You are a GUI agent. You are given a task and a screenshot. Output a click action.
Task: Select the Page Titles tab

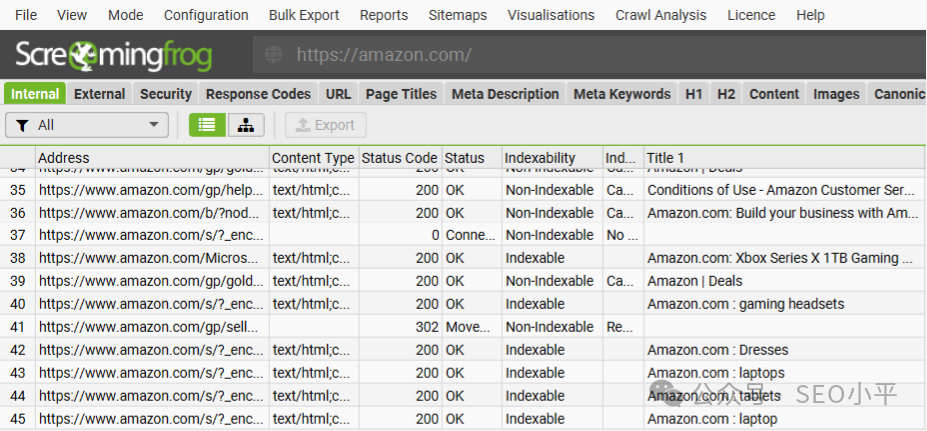[x=401, y=94]
